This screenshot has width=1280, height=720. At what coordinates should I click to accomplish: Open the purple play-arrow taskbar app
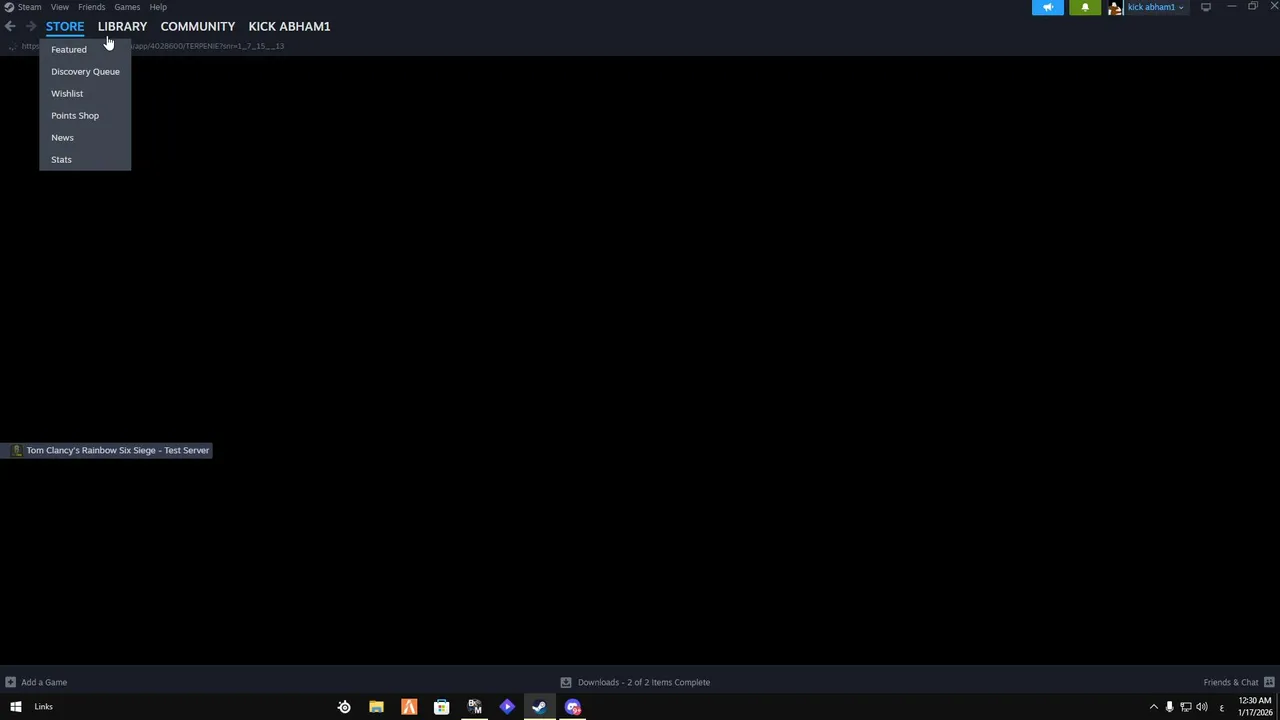click(x=507, y=707)
